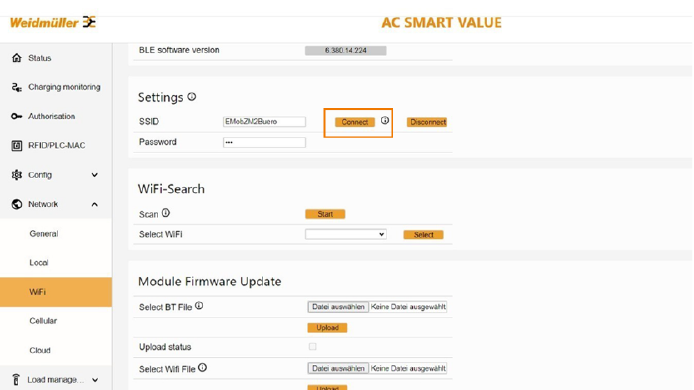Image resolution: width=694 pixels, height=390 pixels.
Task: Click the info icon next to Select Wifi File
Action: click(202, 367)
